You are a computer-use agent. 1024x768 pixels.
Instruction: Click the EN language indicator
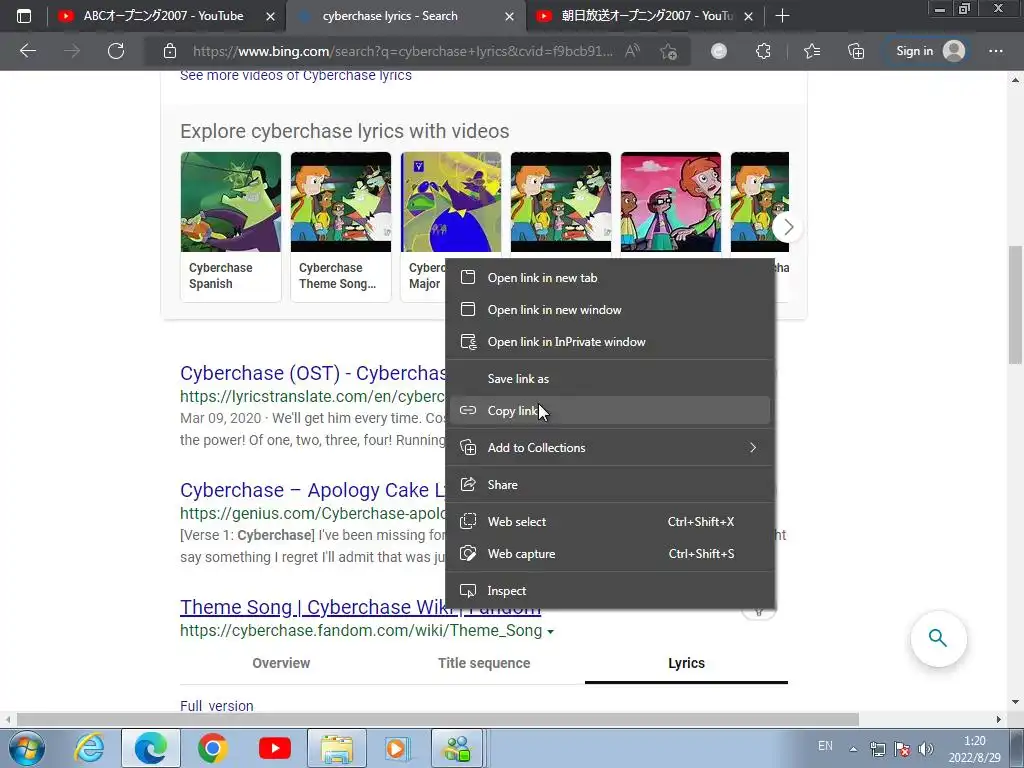[x=825, y=746]
